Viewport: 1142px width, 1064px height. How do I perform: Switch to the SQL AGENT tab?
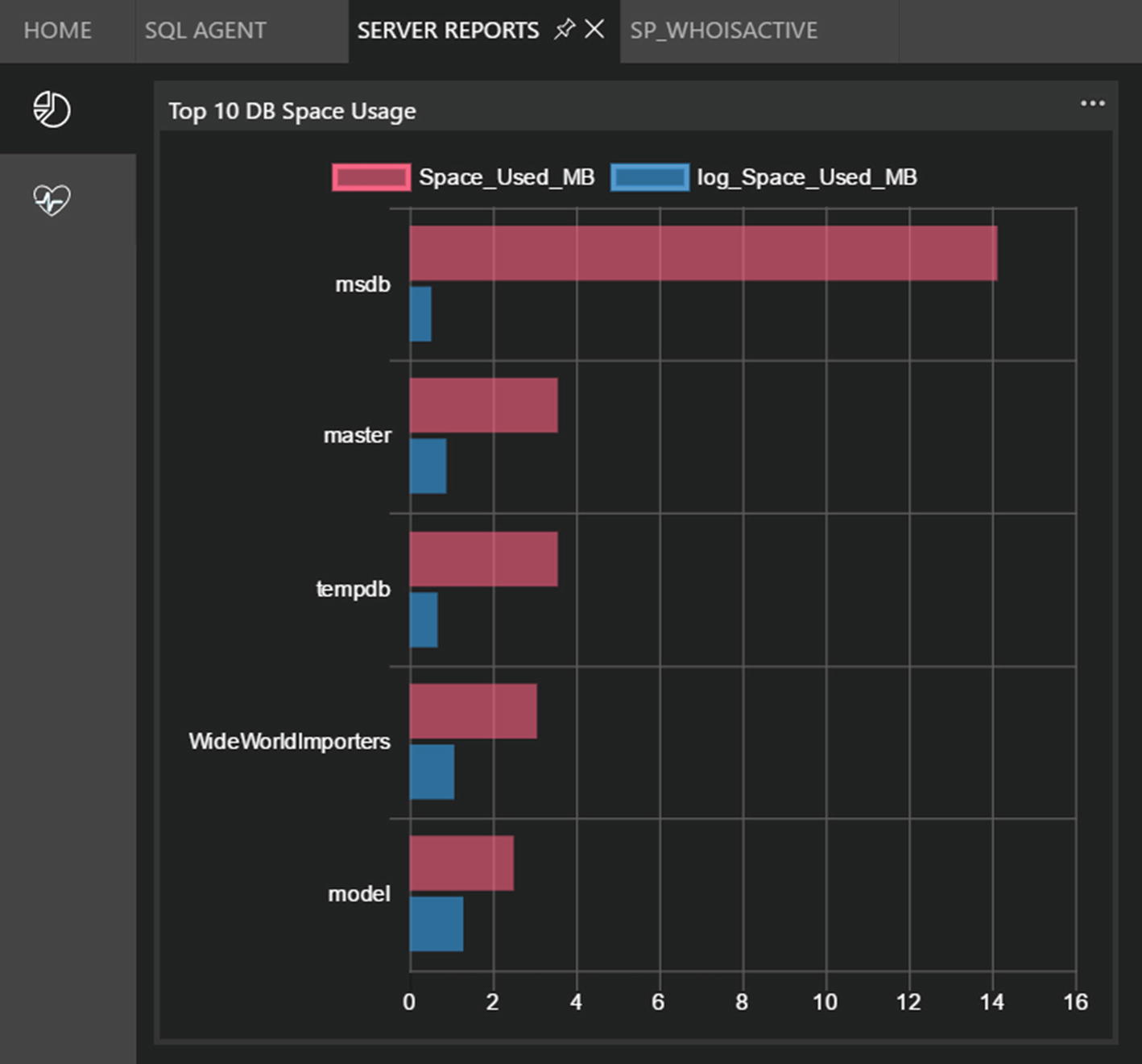[x=205, y=31]
